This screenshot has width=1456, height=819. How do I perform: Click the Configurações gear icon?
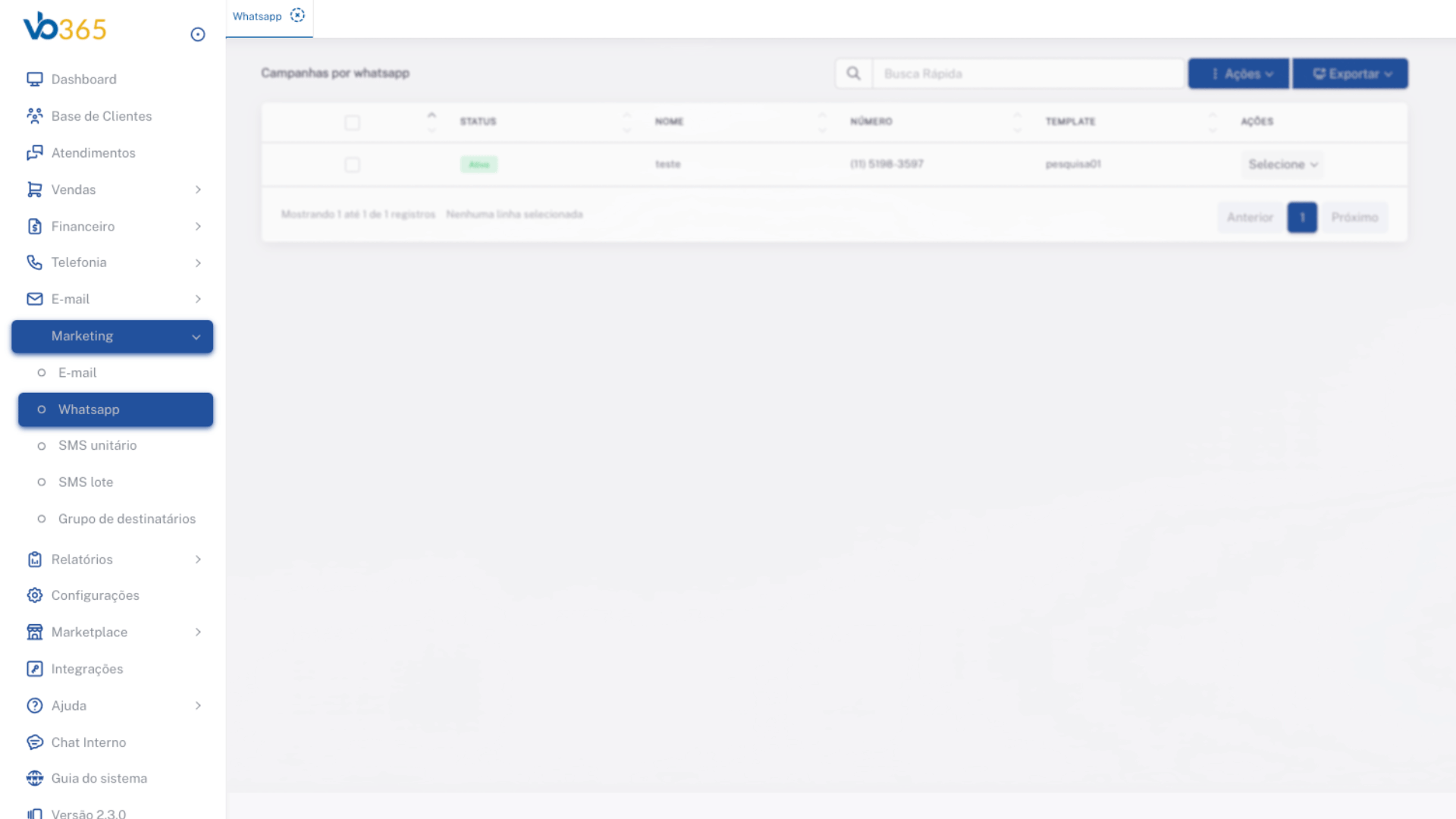click(35, 595)
